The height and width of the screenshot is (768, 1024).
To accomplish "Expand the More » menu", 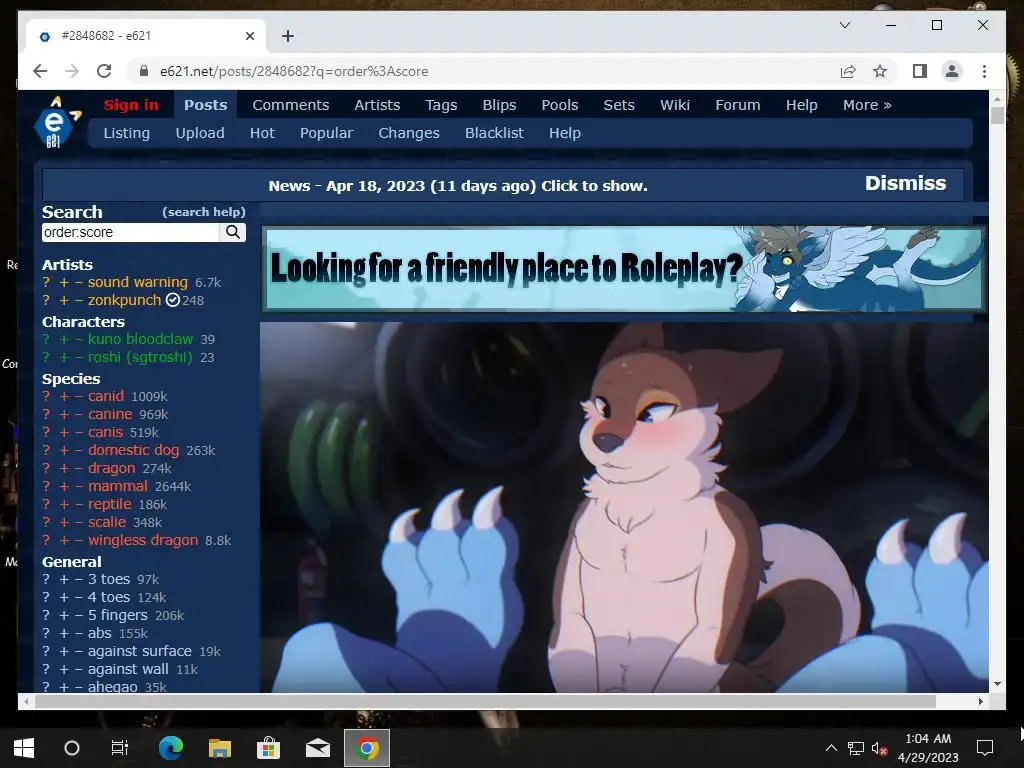I will 867,105.
